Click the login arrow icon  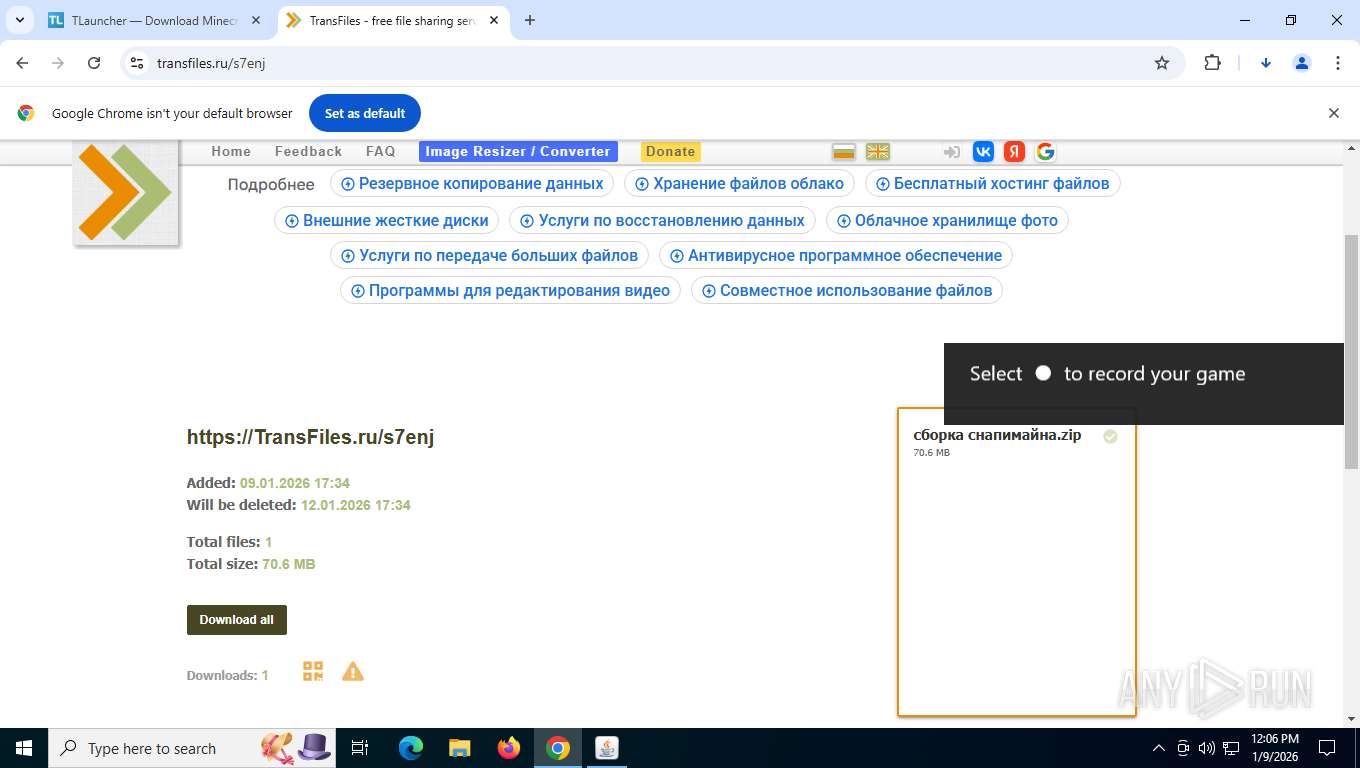pyautogui.click(x=952, y=152)
